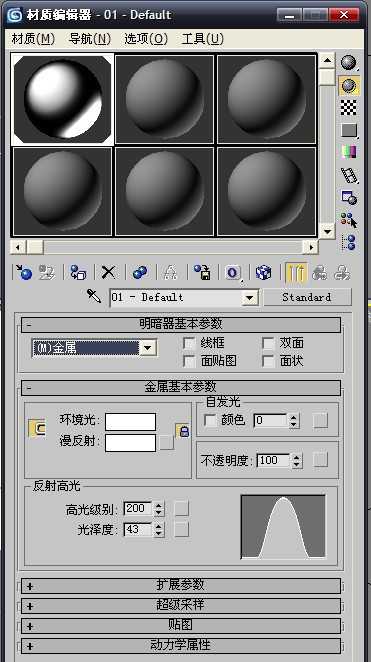
Task: Click the 高光级别 spinner arrows
Action: coord(159,509)
